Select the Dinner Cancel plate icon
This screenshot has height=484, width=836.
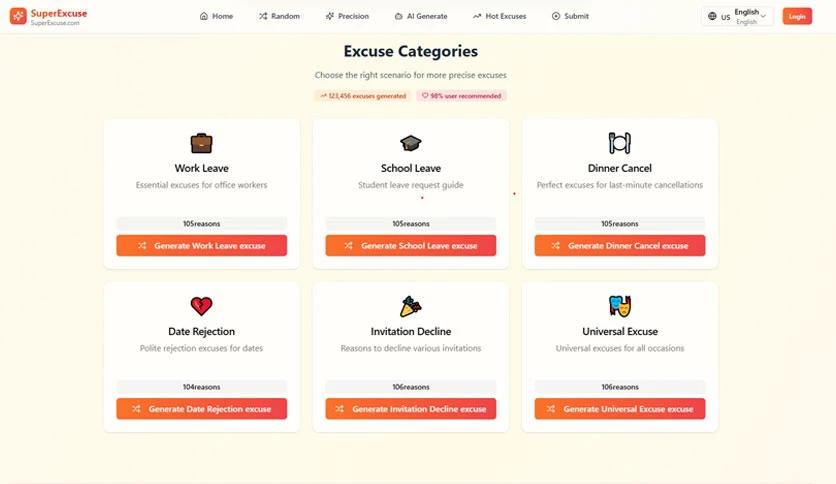620,143
